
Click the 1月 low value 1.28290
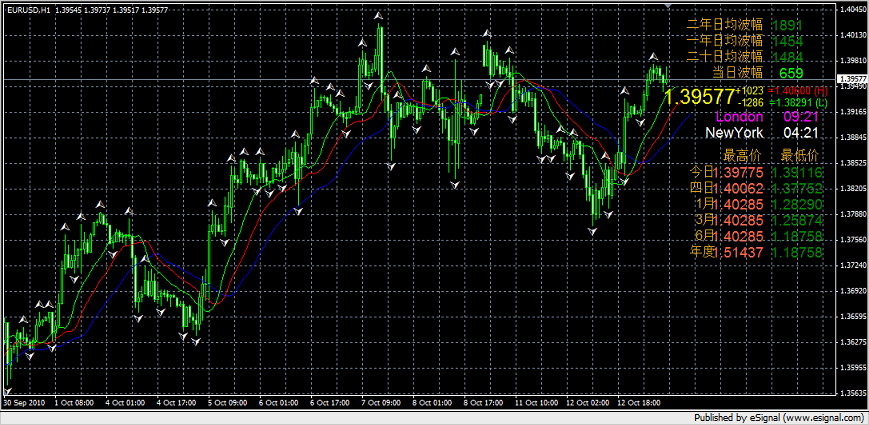point(796,204)
